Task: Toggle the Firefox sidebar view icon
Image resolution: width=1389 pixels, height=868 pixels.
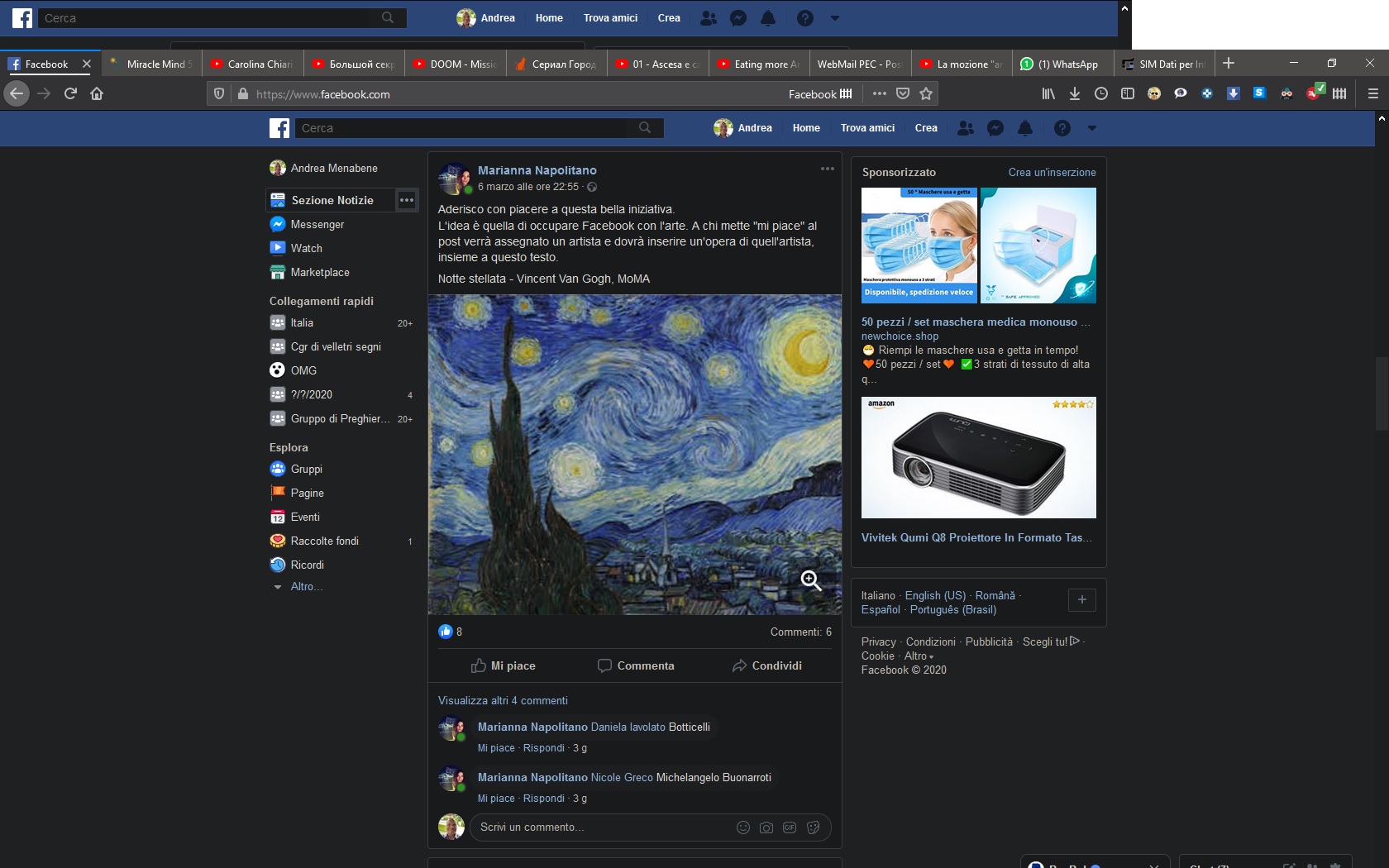Action: [x=1128, y=93]
